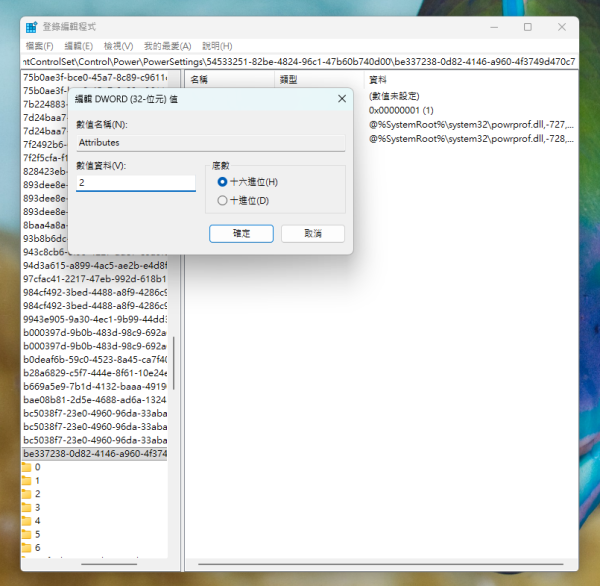Open the 檢視(V) menu

click(118, 46)
